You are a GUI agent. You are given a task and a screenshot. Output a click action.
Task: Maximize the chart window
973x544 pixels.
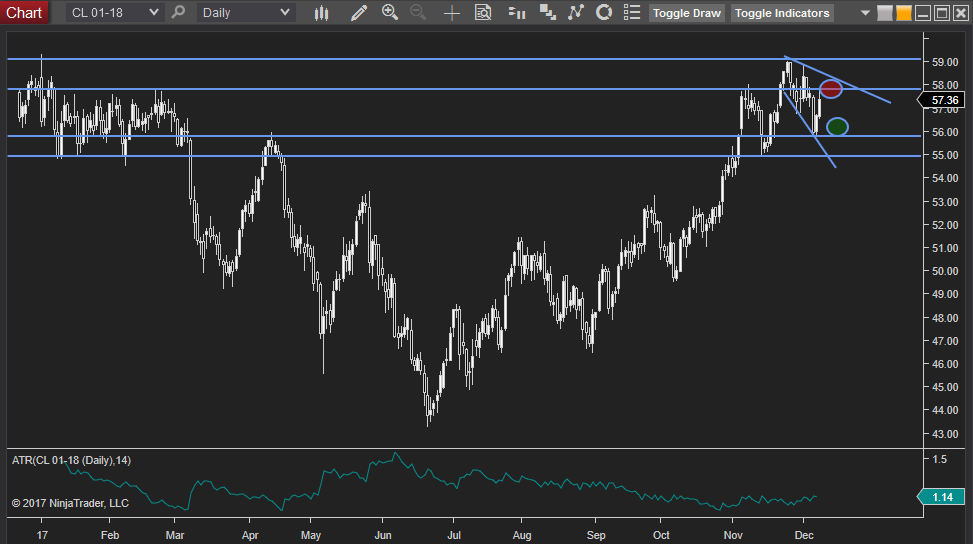tap(941, 12)
